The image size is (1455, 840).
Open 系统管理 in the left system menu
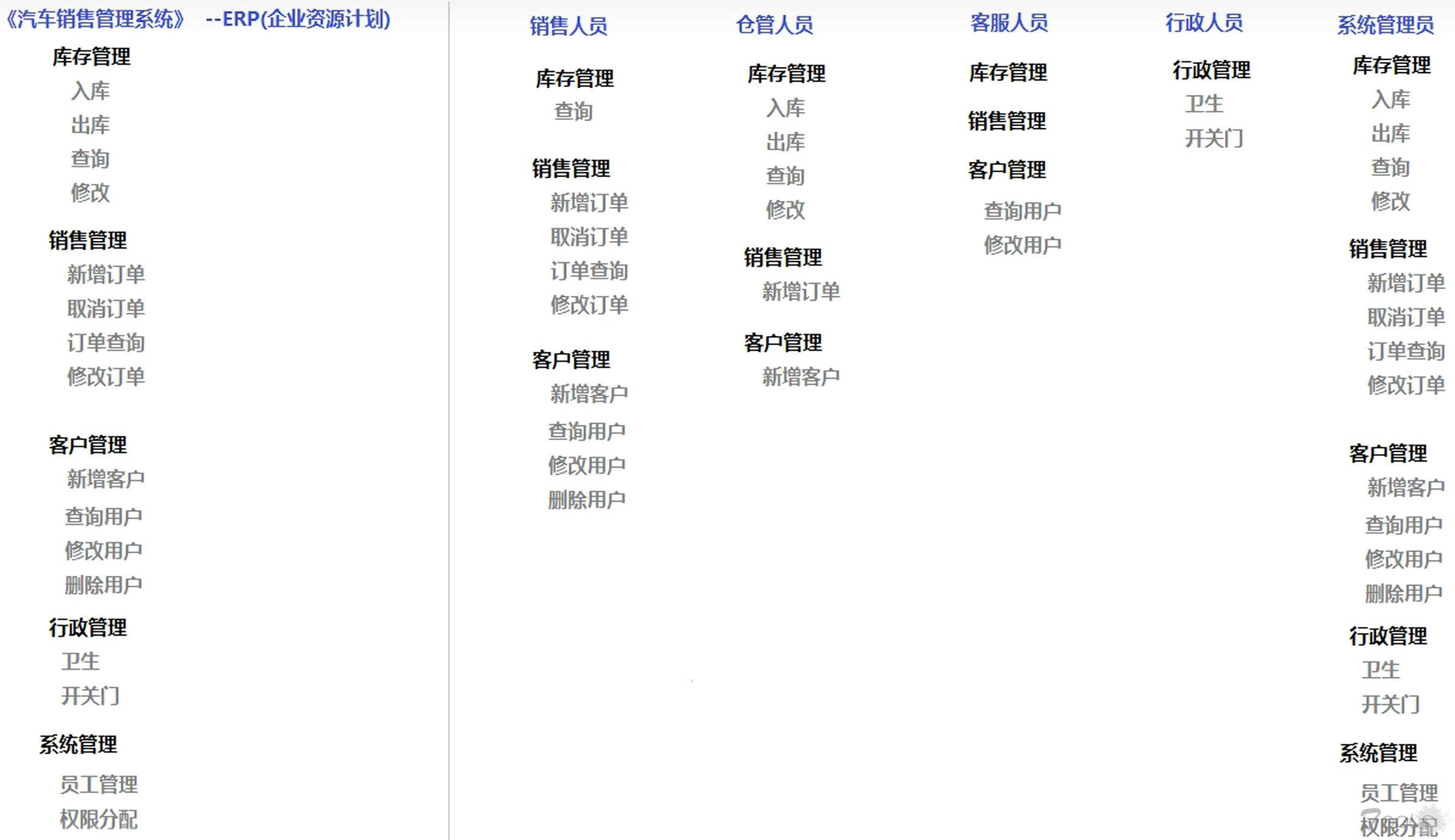[x=79, y=744]
